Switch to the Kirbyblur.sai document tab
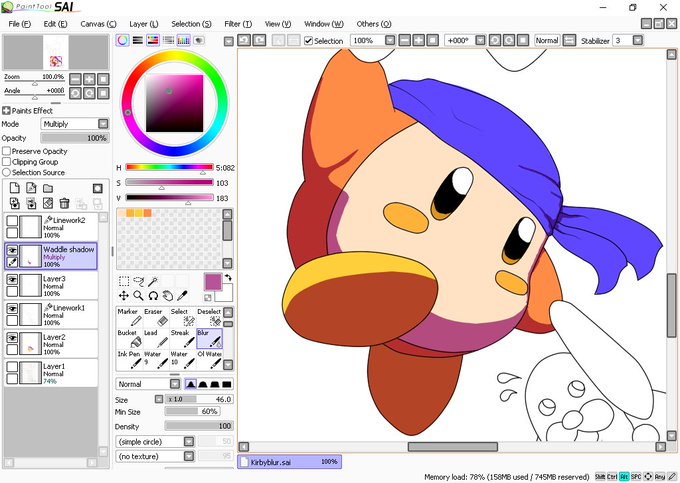 (289, 462)
